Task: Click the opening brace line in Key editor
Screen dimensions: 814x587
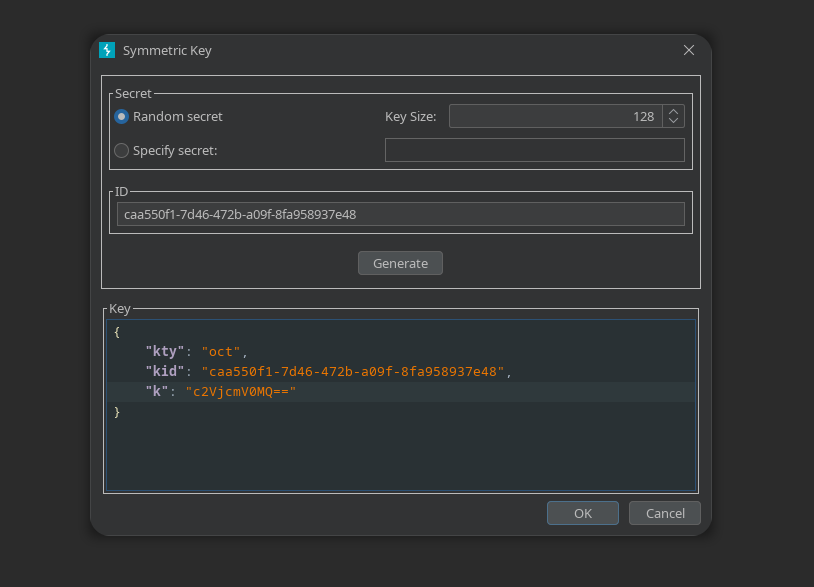Action: [x=117, y=331]
